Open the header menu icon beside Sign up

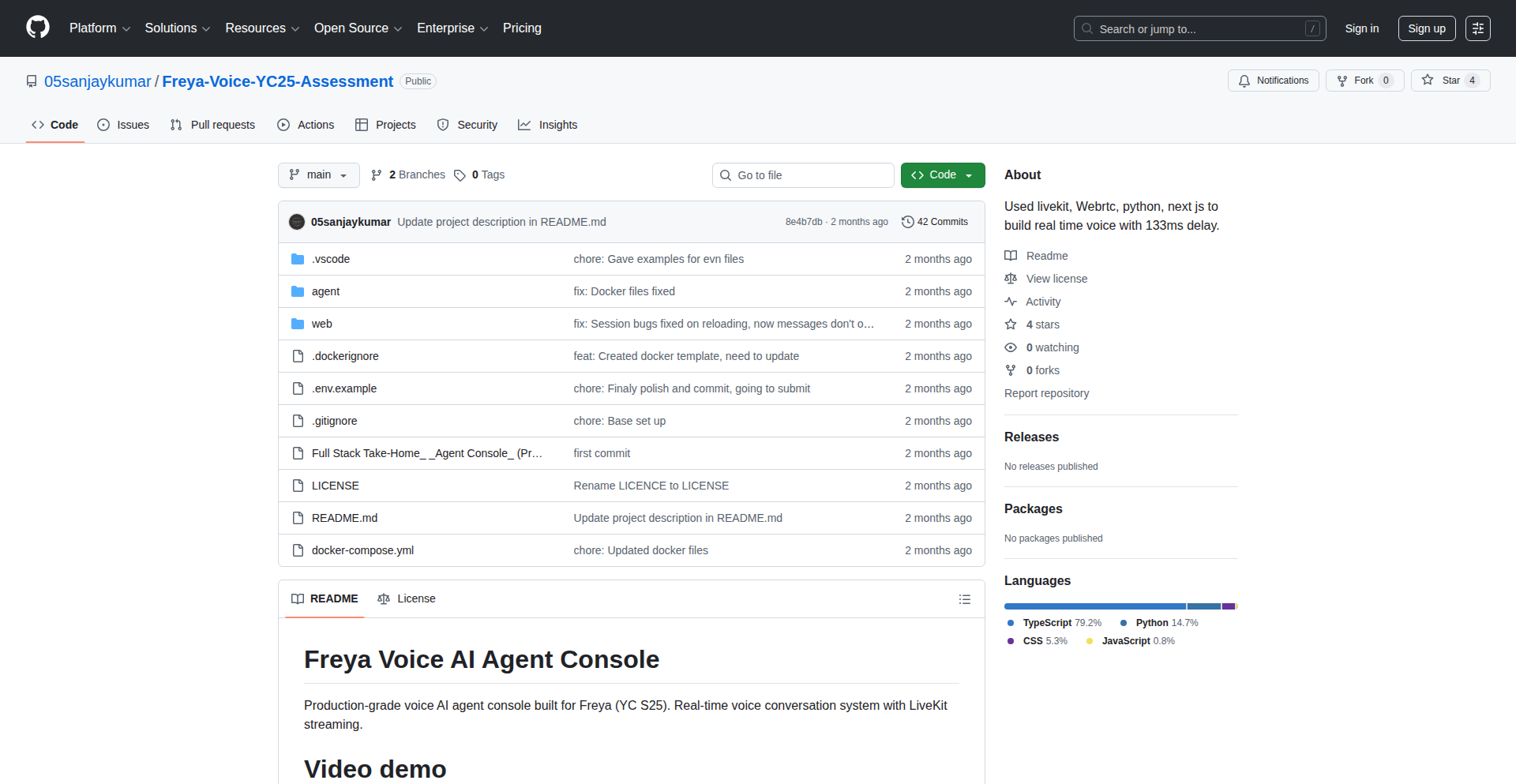tap(1477, 28)
